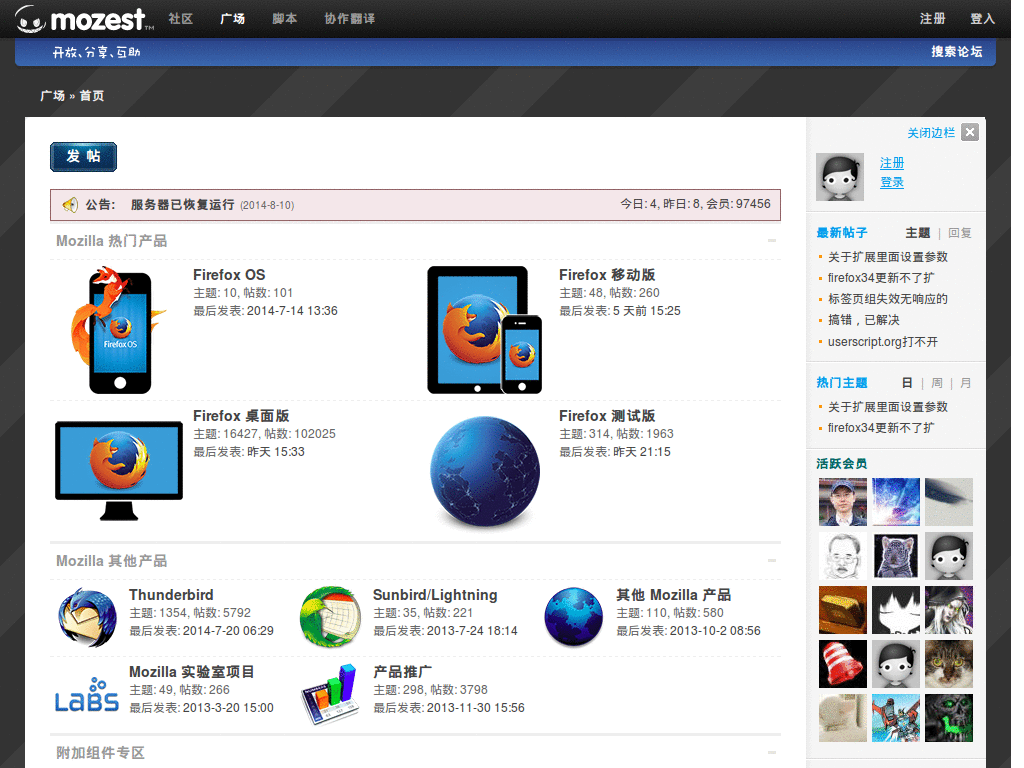Click the mozest logo in the header
Screen dimensions: 1024x768
coord(80,18)
